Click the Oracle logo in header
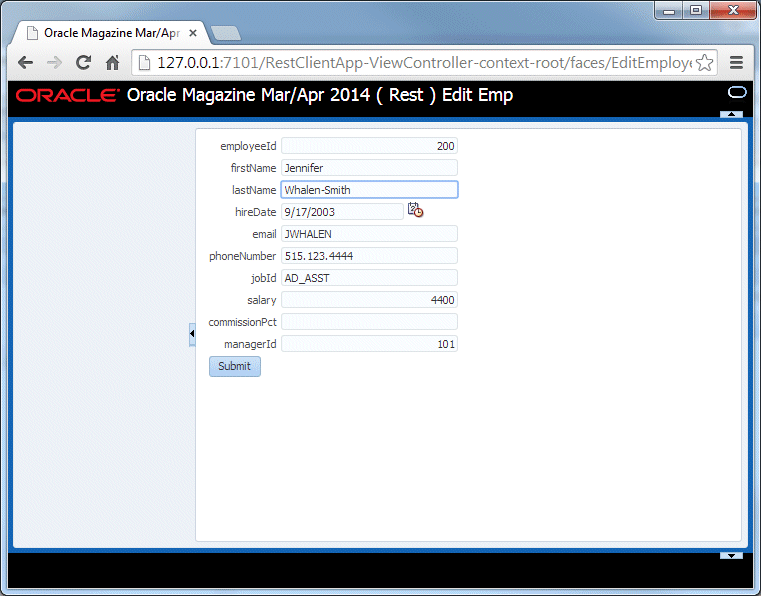Screen dimensions: 761x596 click(67, 95)
